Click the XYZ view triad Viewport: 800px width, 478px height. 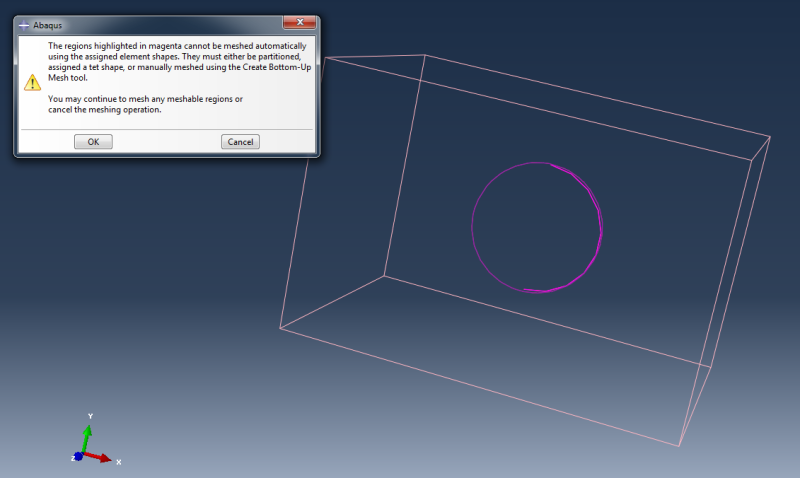[96, 440]
